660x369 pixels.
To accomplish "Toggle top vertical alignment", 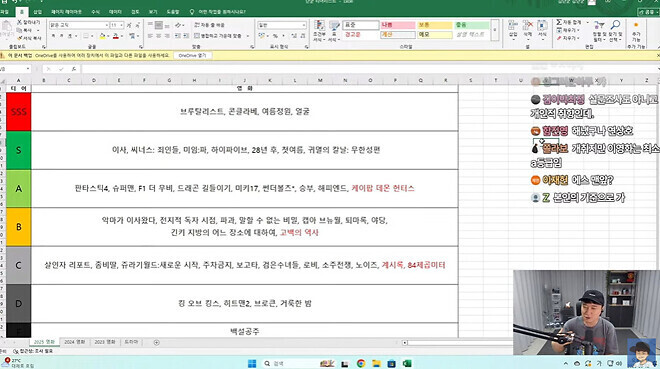I will (150, 25).
